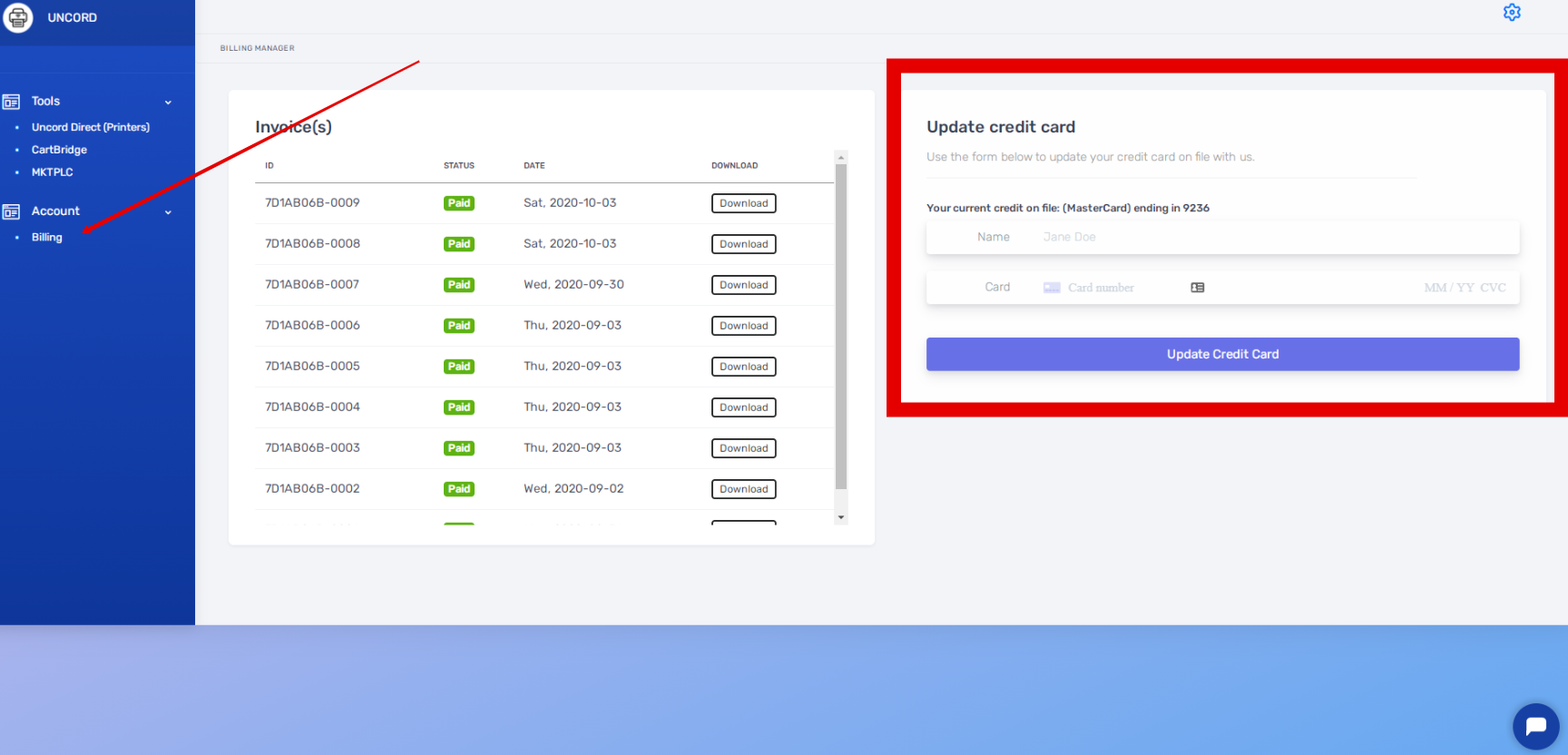Click the invoice list scrollbar thumb
Image resolution: width=1568 pixels, height=755 pixels.
click(x=841, y=327)
